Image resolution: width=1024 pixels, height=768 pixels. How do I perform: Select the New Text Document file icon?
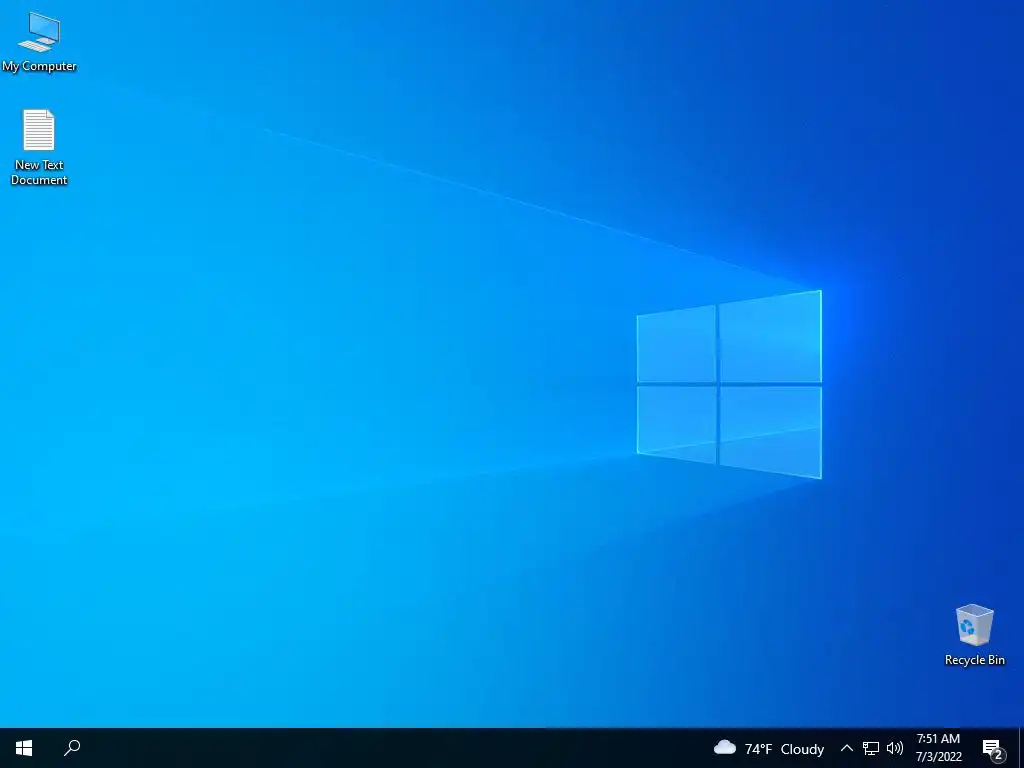point(39,147)
